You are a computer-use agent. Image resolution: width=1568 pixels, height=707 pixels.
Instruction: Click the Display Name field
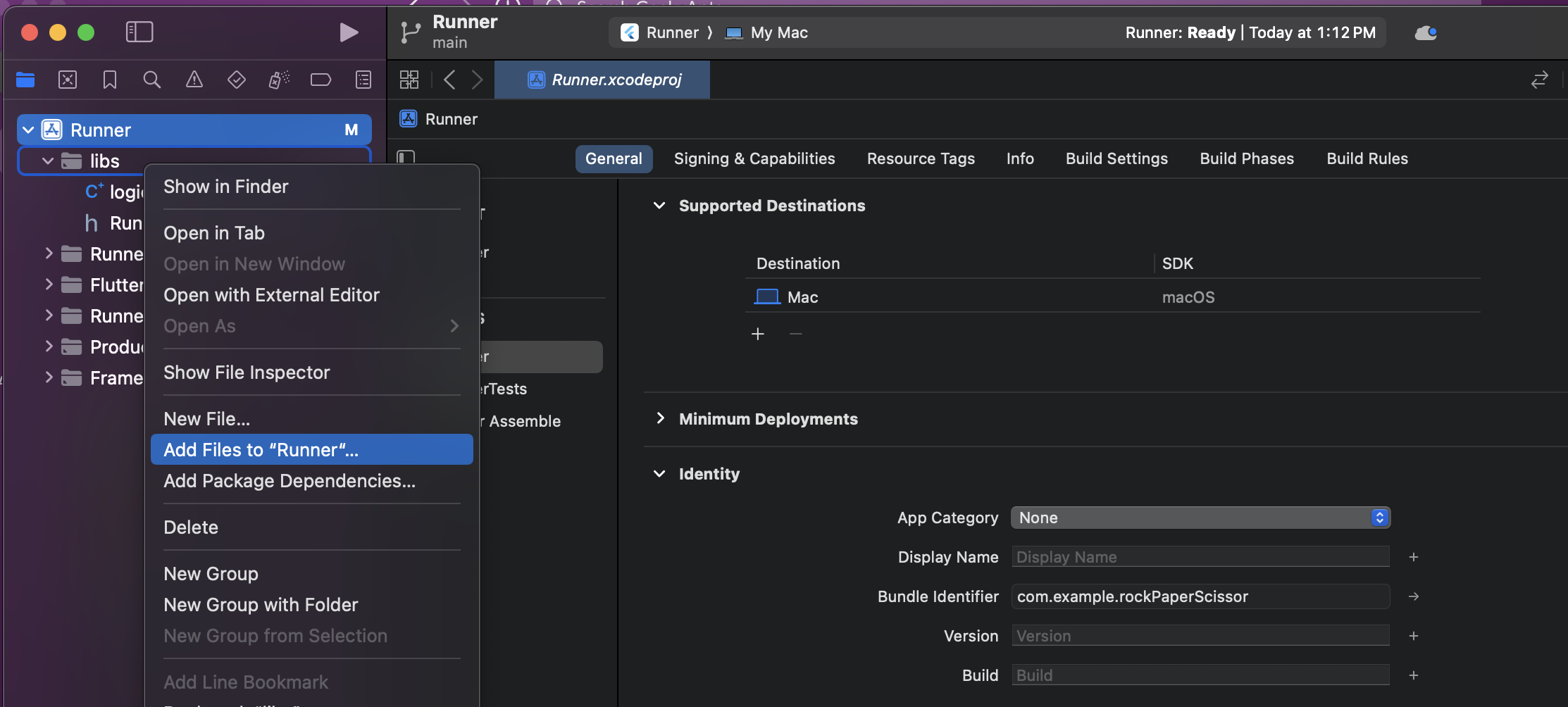[x=1200, y=557]
